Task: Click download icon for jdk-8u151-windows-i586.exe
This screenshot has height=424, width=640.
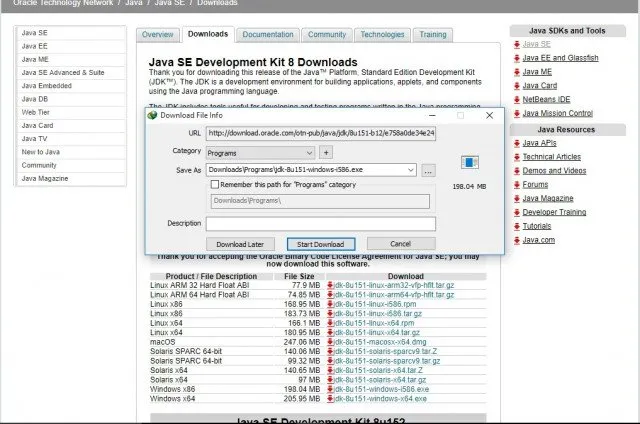Action: [x=330, y=389]
